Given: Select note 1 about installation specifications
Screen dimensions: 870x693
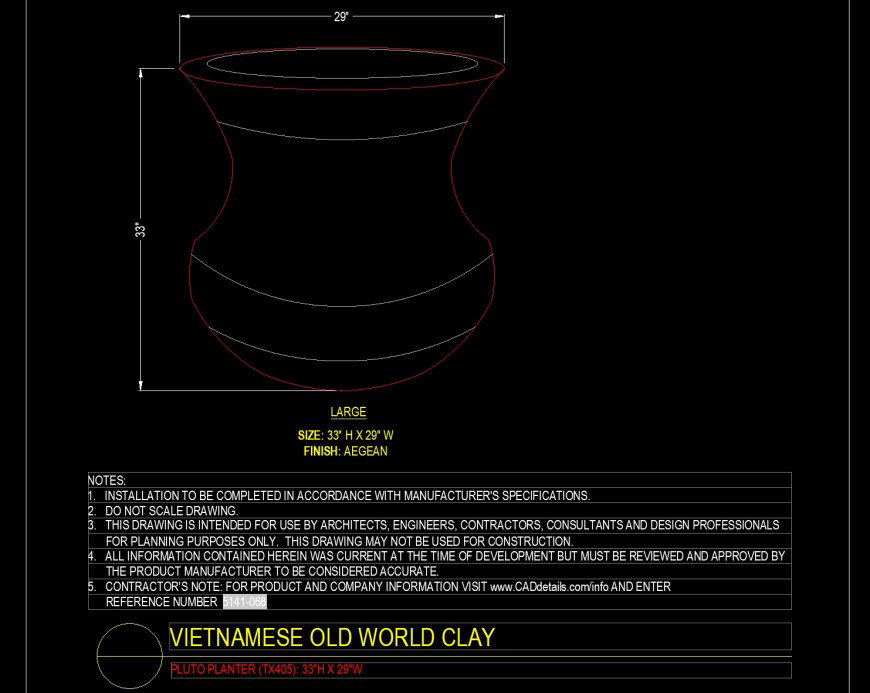Looking at the screenshot, I should 339,495.
